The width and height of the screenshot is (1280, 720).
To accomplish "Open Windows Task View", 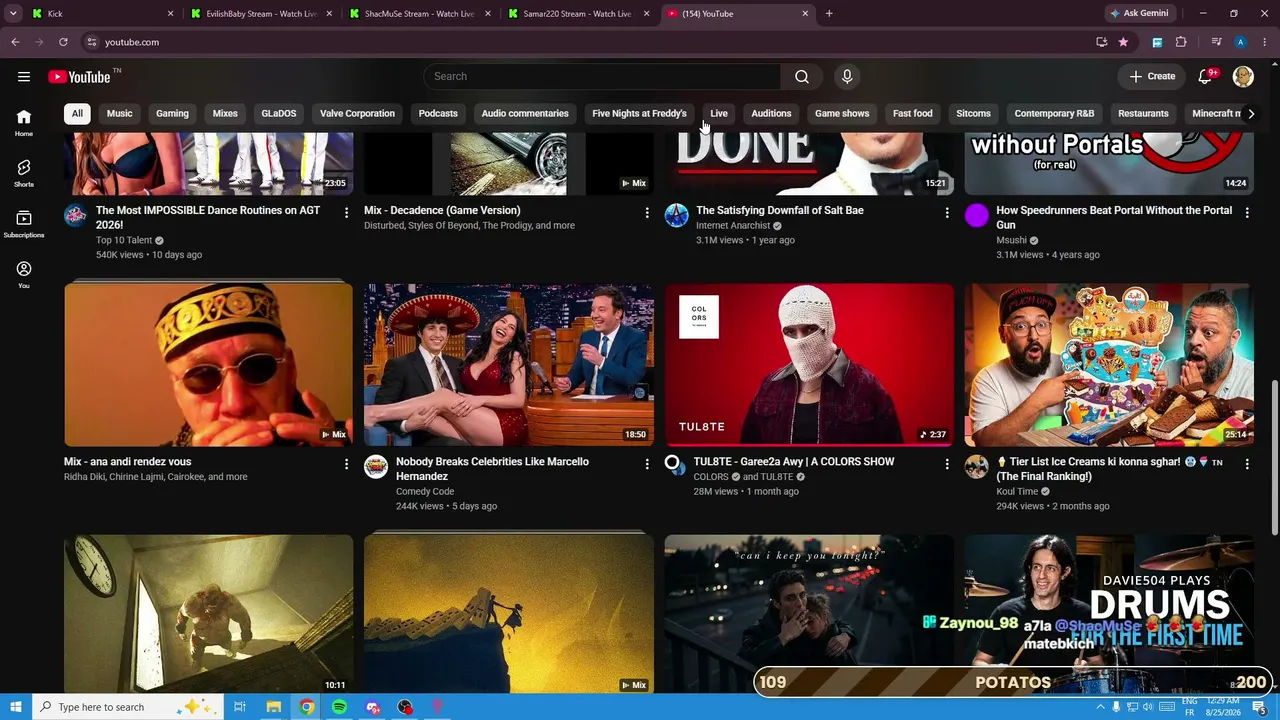I will pyautogui.click(x=240, y=707).
